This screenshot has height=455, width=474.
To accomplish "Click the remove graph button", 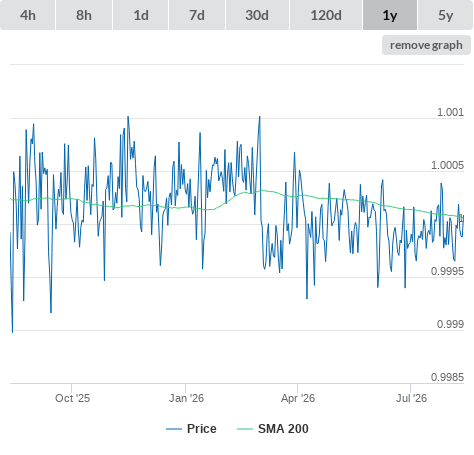I will coord(426,45).
